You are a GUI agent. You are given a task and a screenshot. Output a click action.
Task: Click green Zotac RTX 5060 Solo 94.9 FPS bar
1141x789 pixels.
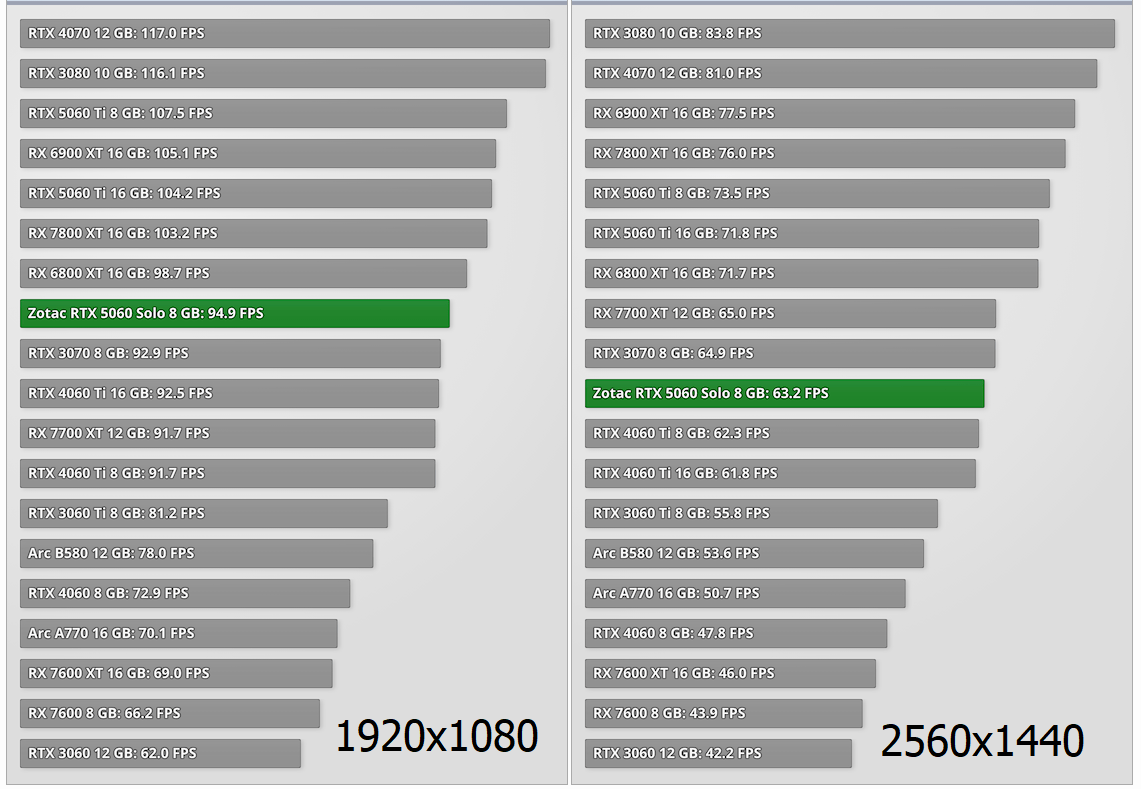pos(235,314)
